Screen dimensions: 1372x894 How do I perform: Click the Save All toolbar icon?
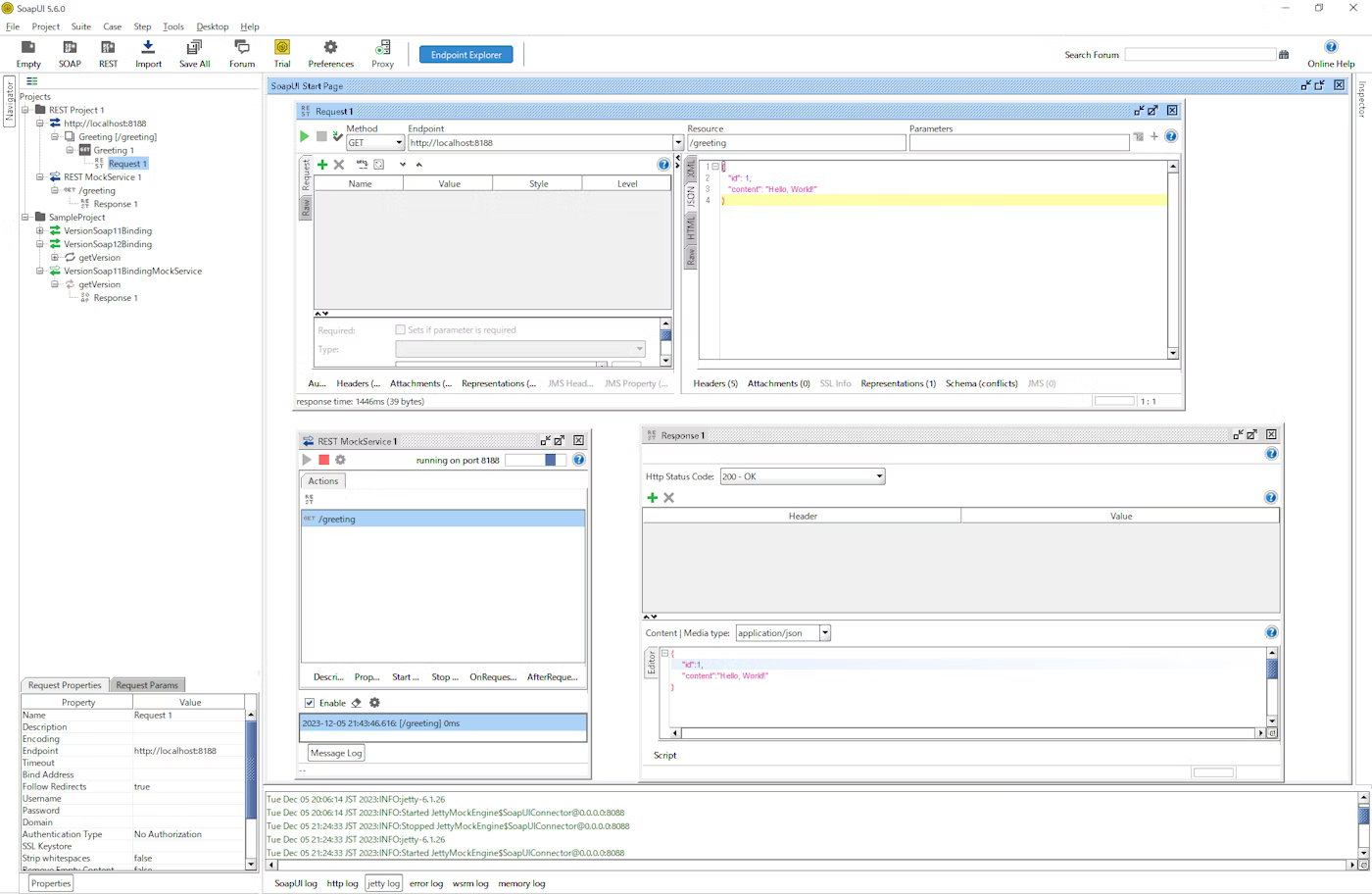[194, 48]
